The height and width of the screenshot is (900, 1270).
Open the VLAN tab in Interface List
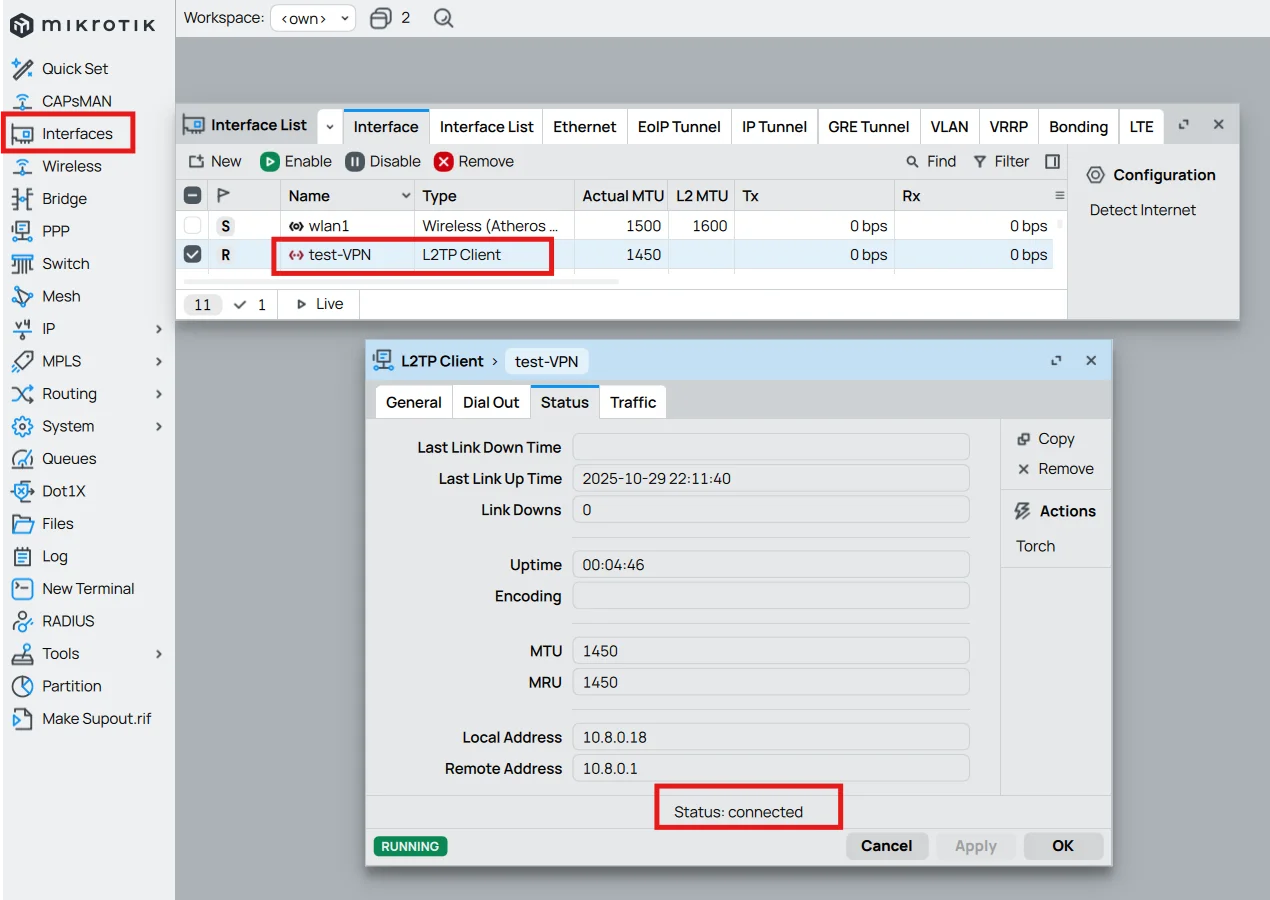[948, 126]
